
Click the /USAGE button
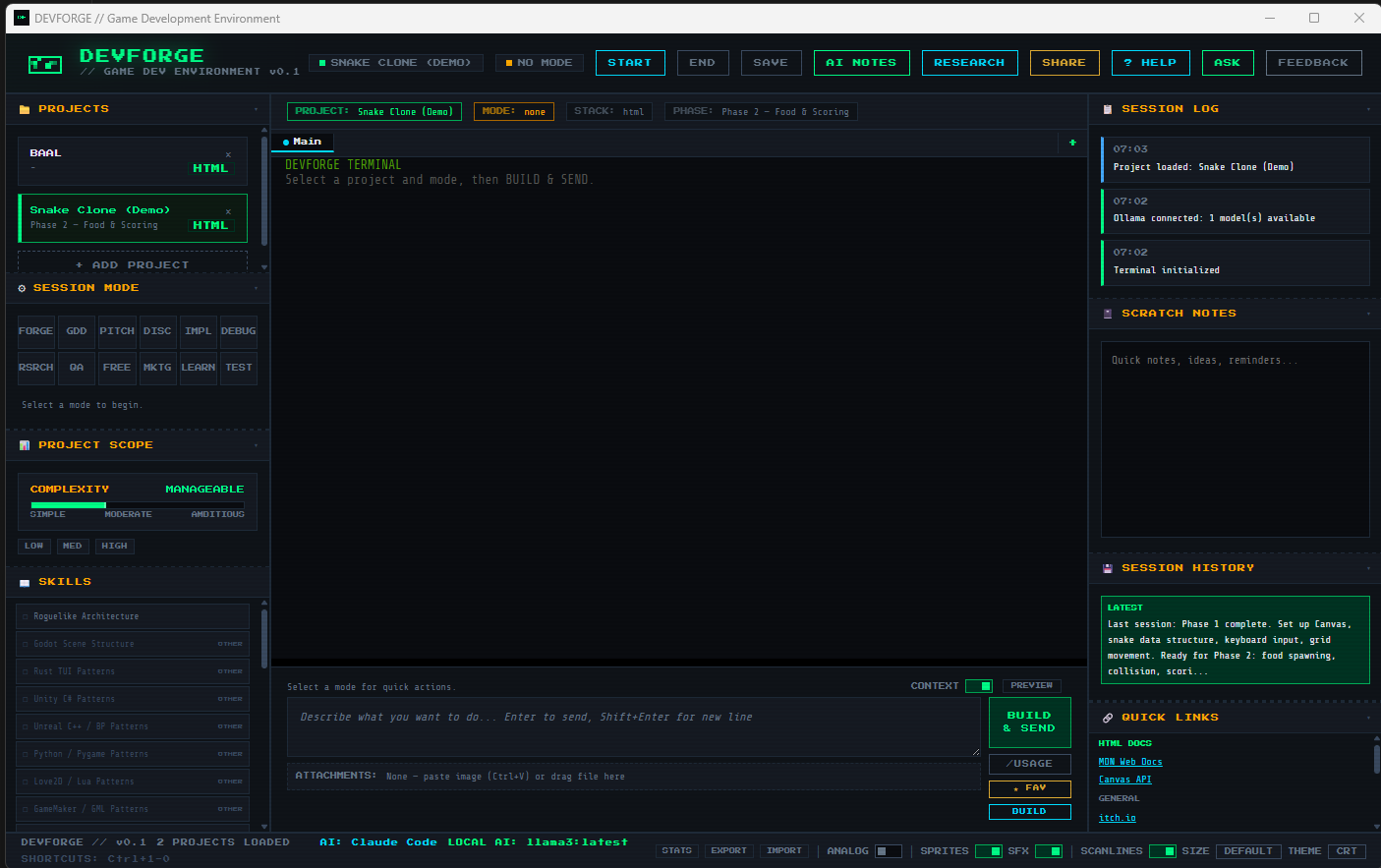pyautogui.click(x=1029, y=764)
